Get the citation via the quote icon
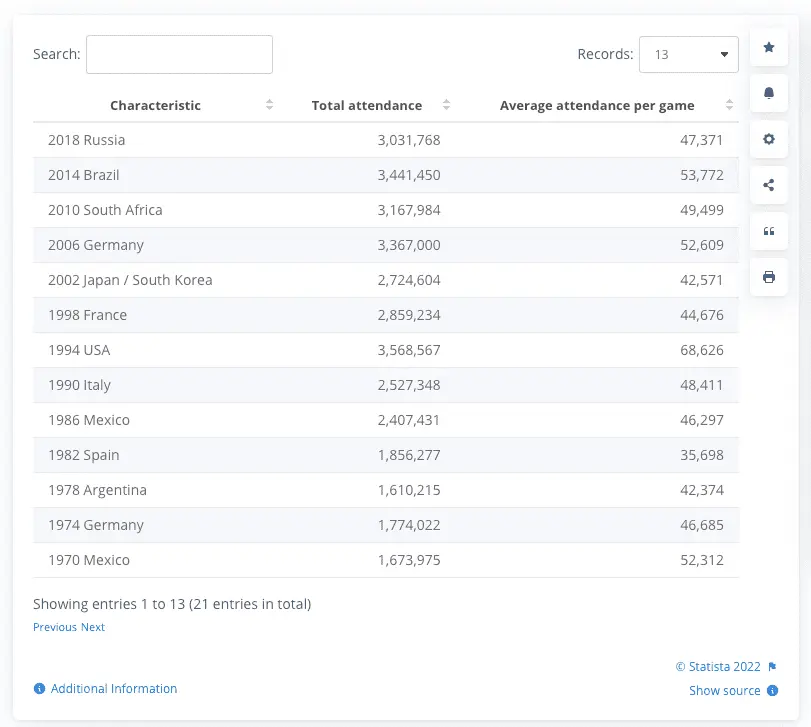The image size is (811, 727). coord(768,231)
